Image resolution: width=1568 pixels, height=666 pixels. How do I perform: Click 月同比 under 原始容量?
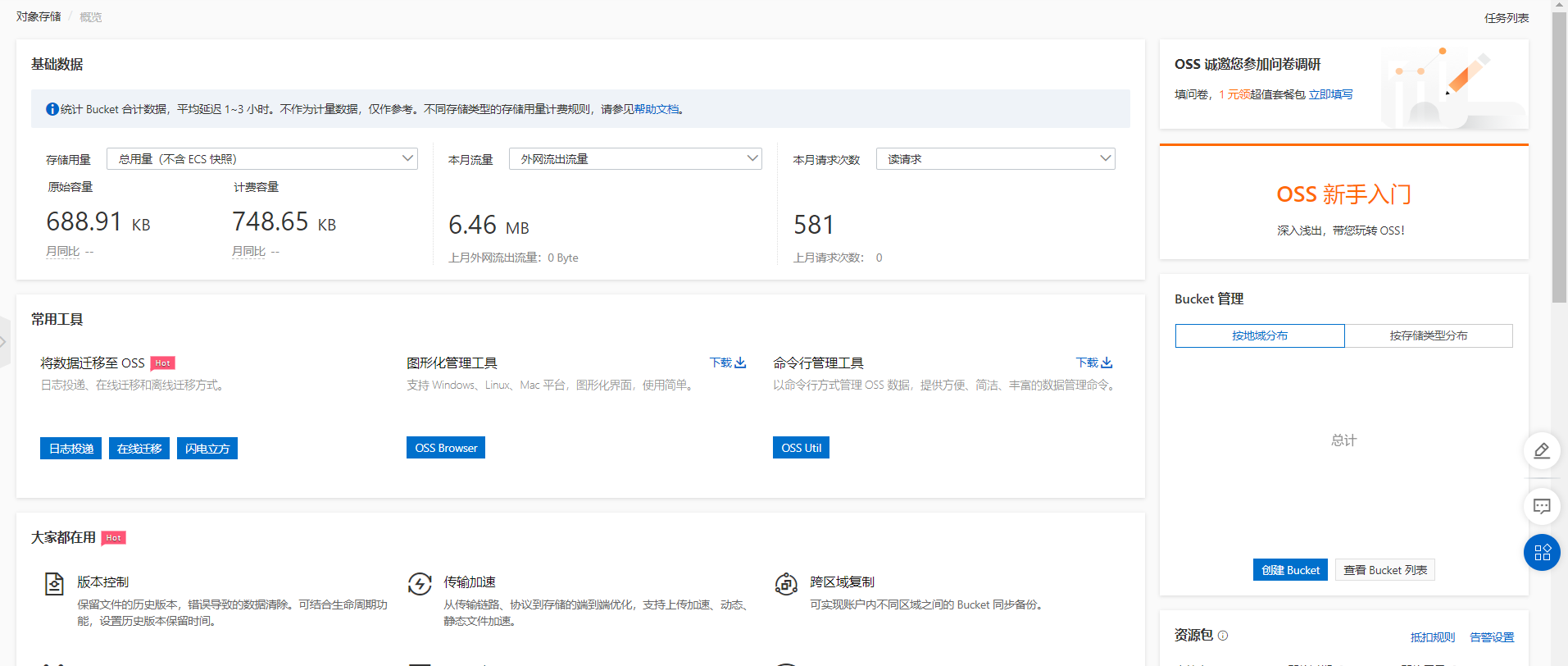click(62, 251)
